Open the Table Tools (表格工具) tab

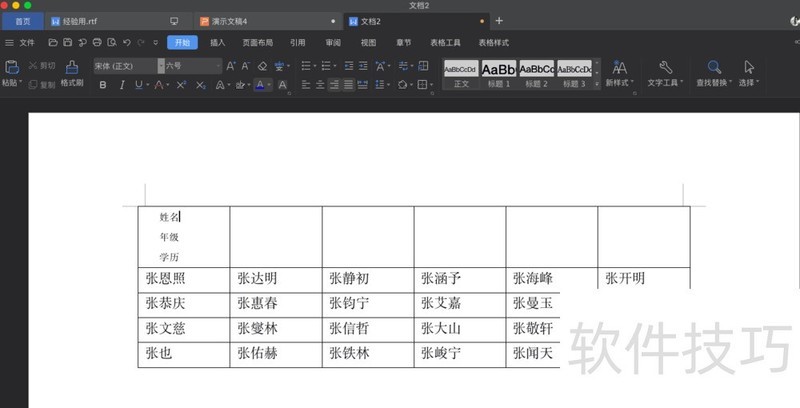click(445, 43)
